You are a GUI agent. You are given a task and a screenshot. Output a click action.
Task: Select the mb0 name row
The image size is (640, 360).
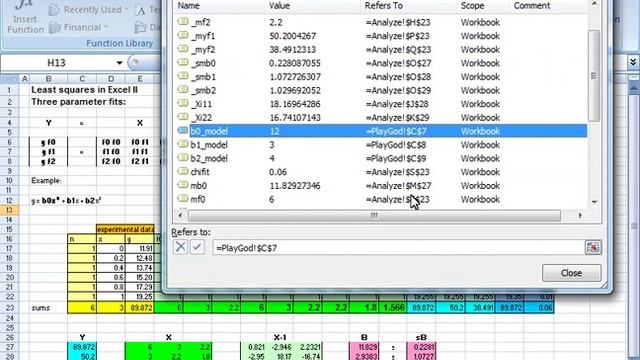(381, 186)
